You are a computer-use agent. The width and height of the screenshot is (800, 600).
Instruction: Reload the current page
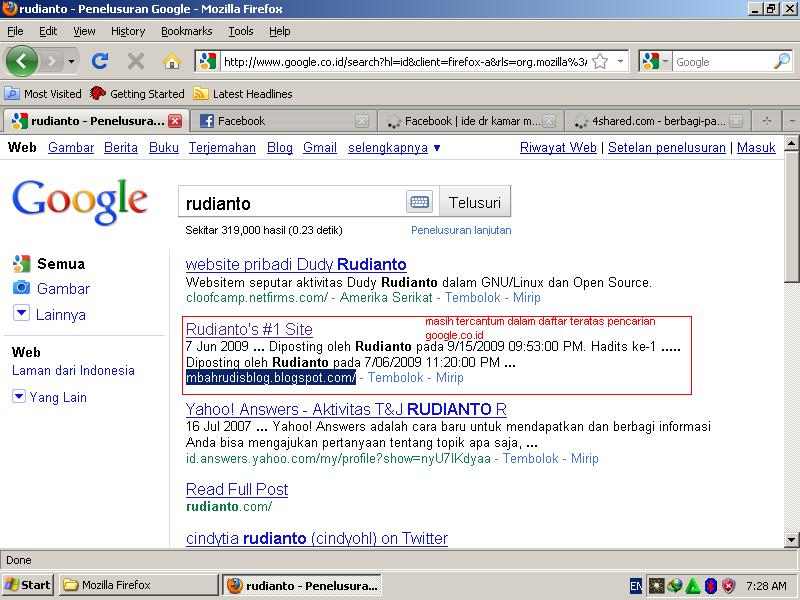100,61
